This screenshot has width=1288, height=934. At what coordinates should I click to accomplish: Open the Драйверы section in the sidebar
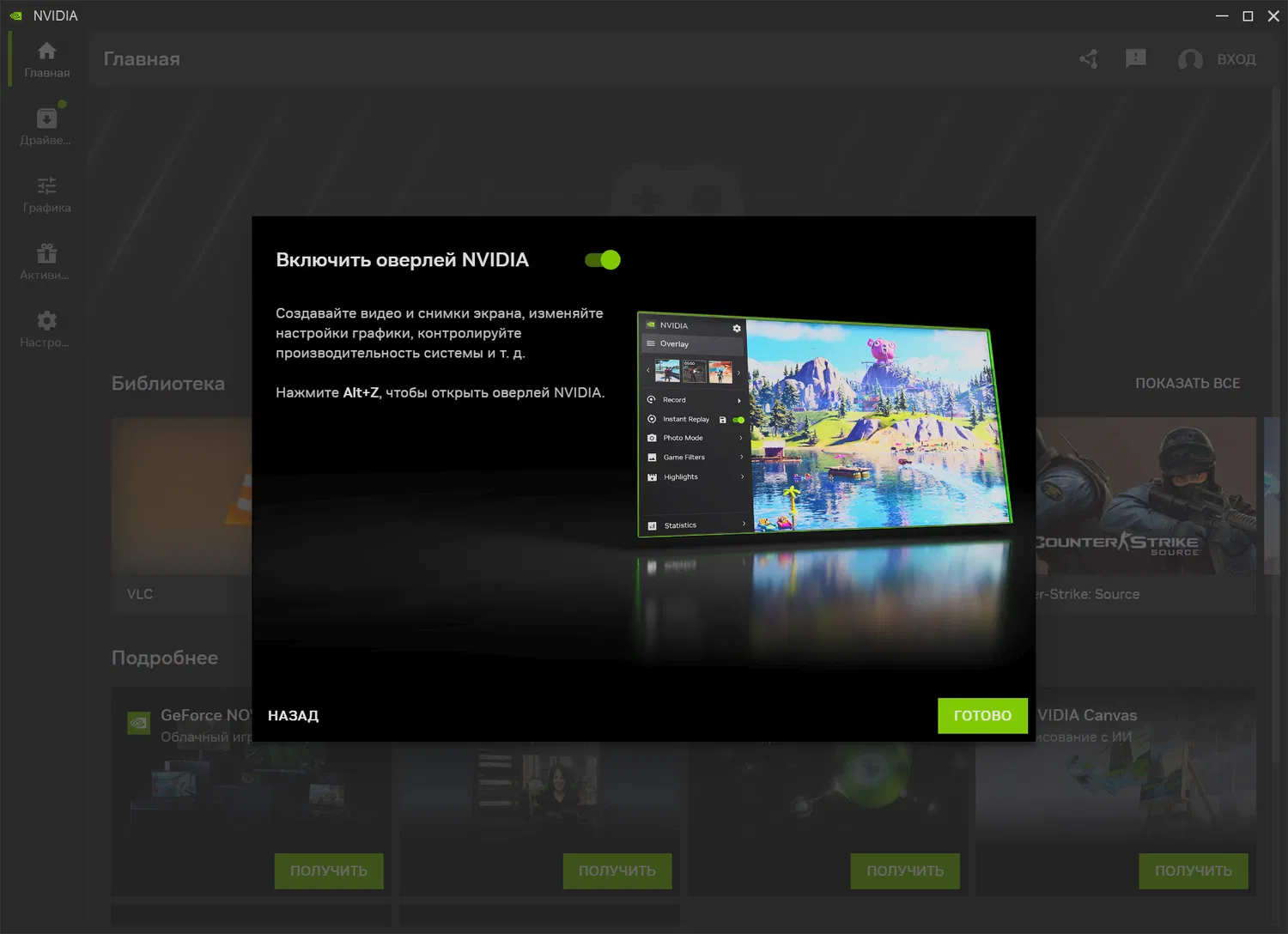47,126
